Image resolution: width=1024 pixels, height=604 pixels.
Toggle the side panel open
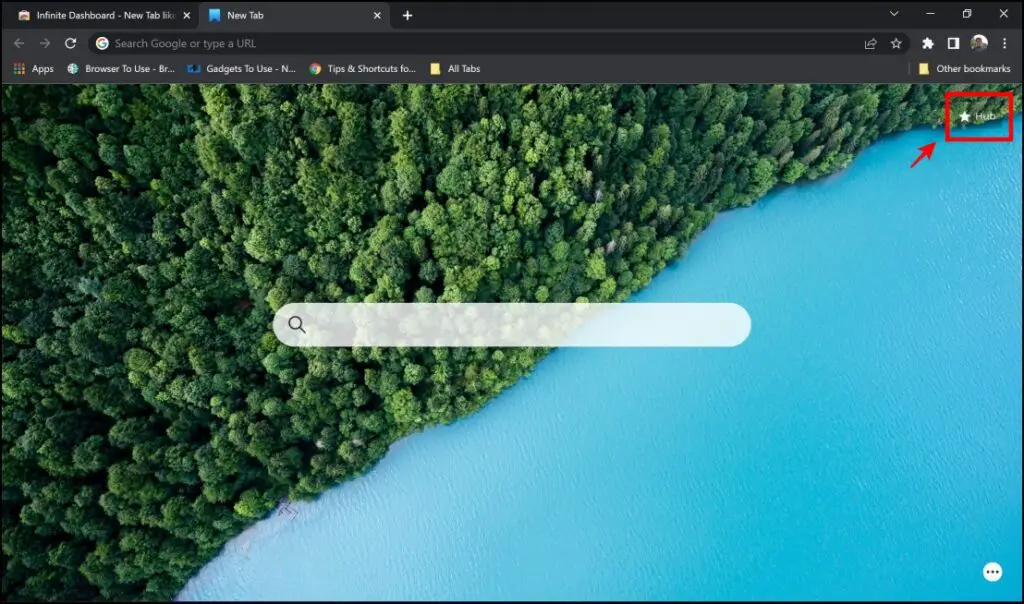954,43
